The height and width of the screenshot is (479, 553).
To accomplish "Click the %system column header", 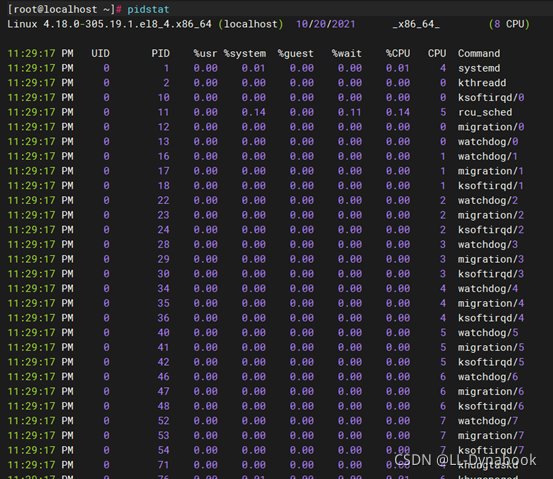I will click(x=245, y=53).
